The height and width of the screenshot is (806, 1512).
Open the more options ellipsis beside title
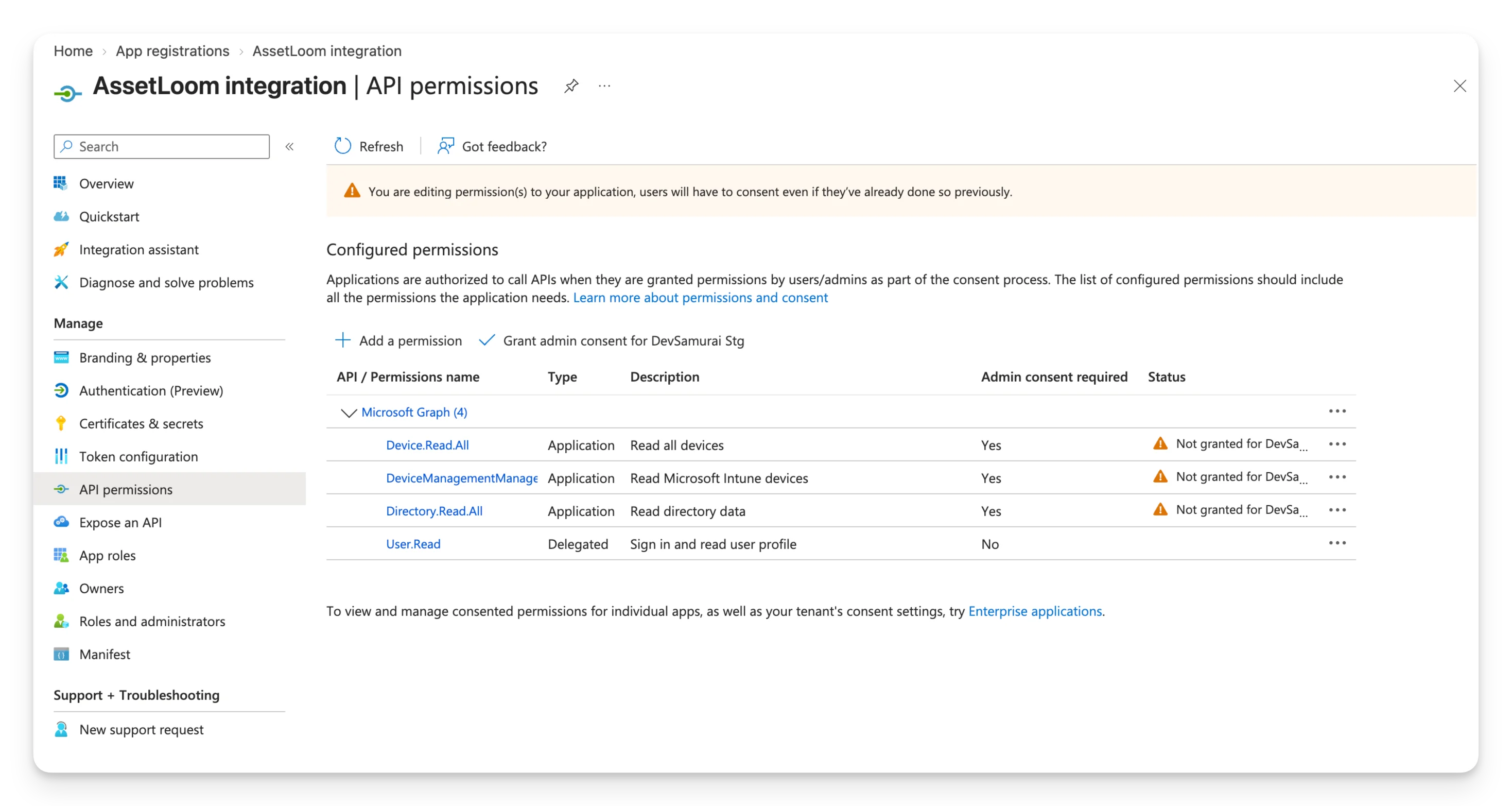[604, 87]
